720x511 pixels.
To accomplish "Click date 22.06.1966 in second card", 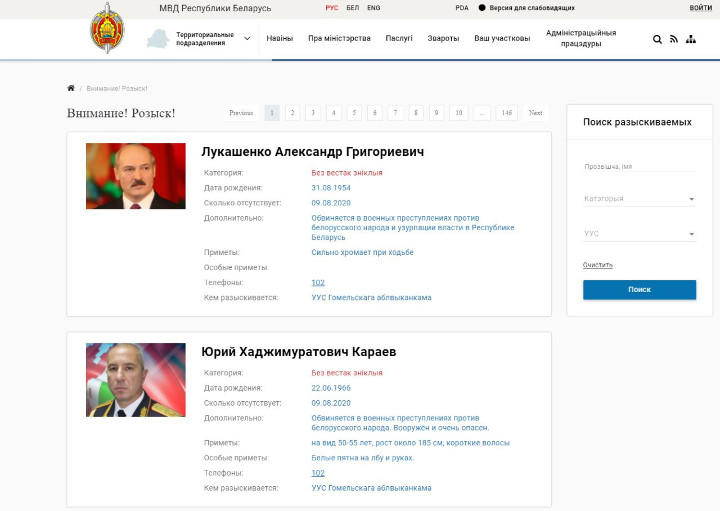I will [x=331, y=388].
